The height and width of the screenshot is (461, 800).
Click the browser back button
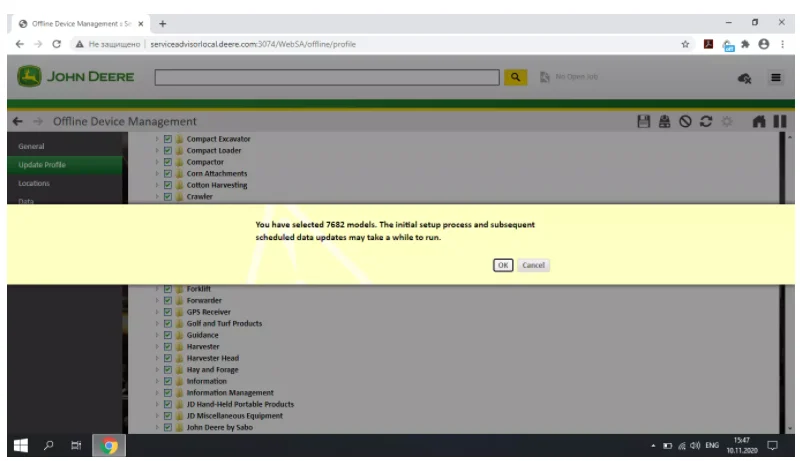(19, 44)
